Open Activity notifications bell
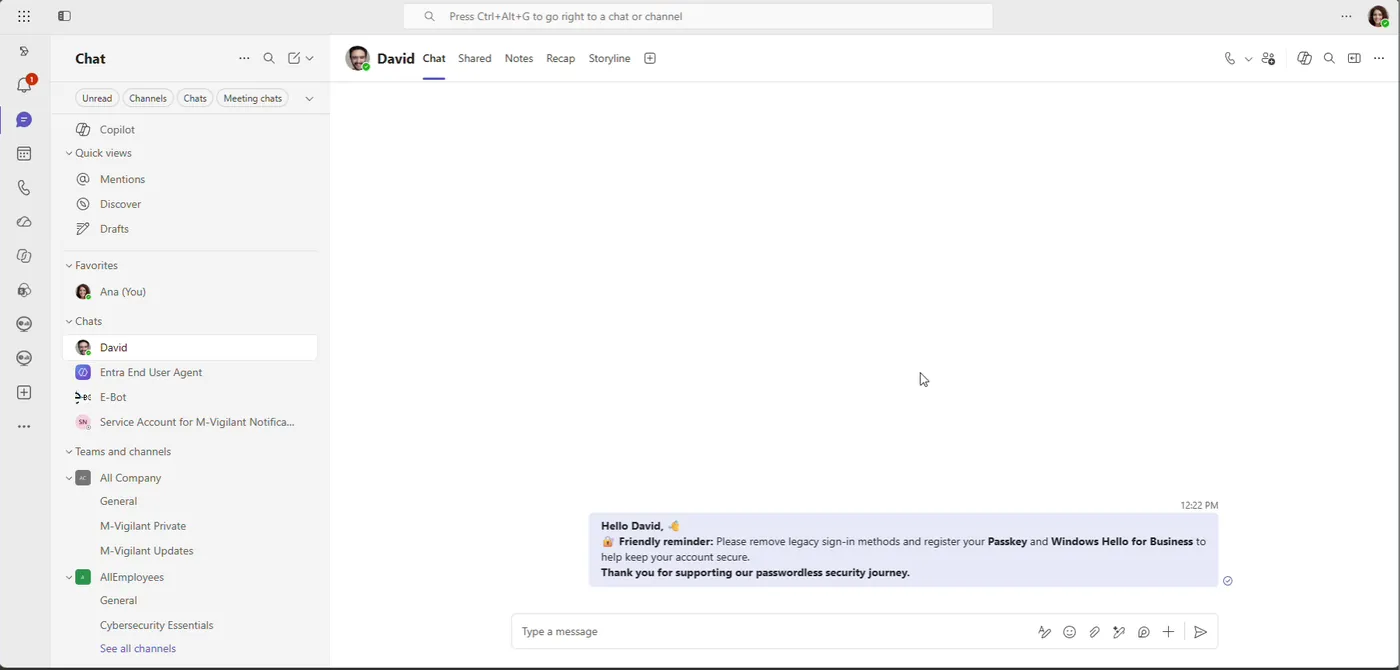 25,85
